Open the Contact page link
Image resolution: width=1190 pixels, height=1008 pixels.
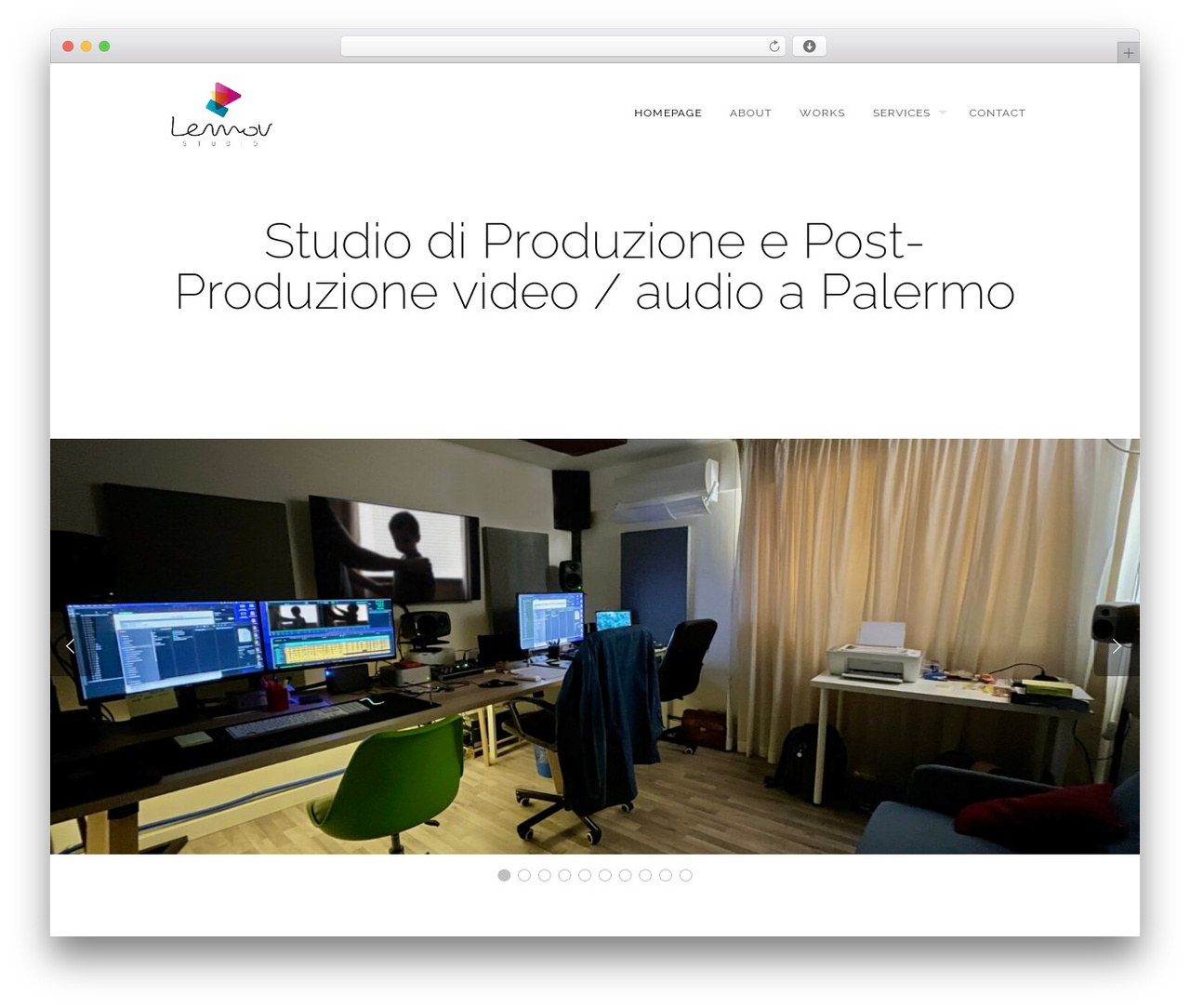click(997, 113)
